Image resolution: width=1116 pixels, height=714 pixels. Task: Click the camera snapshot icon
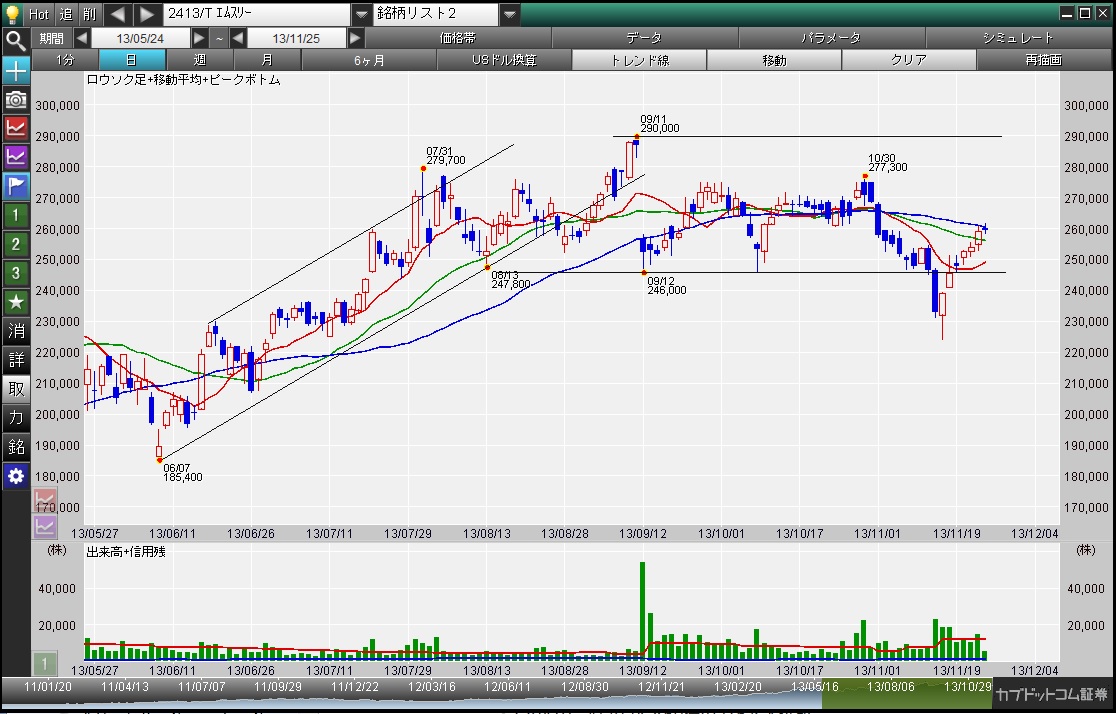point(16,99)
